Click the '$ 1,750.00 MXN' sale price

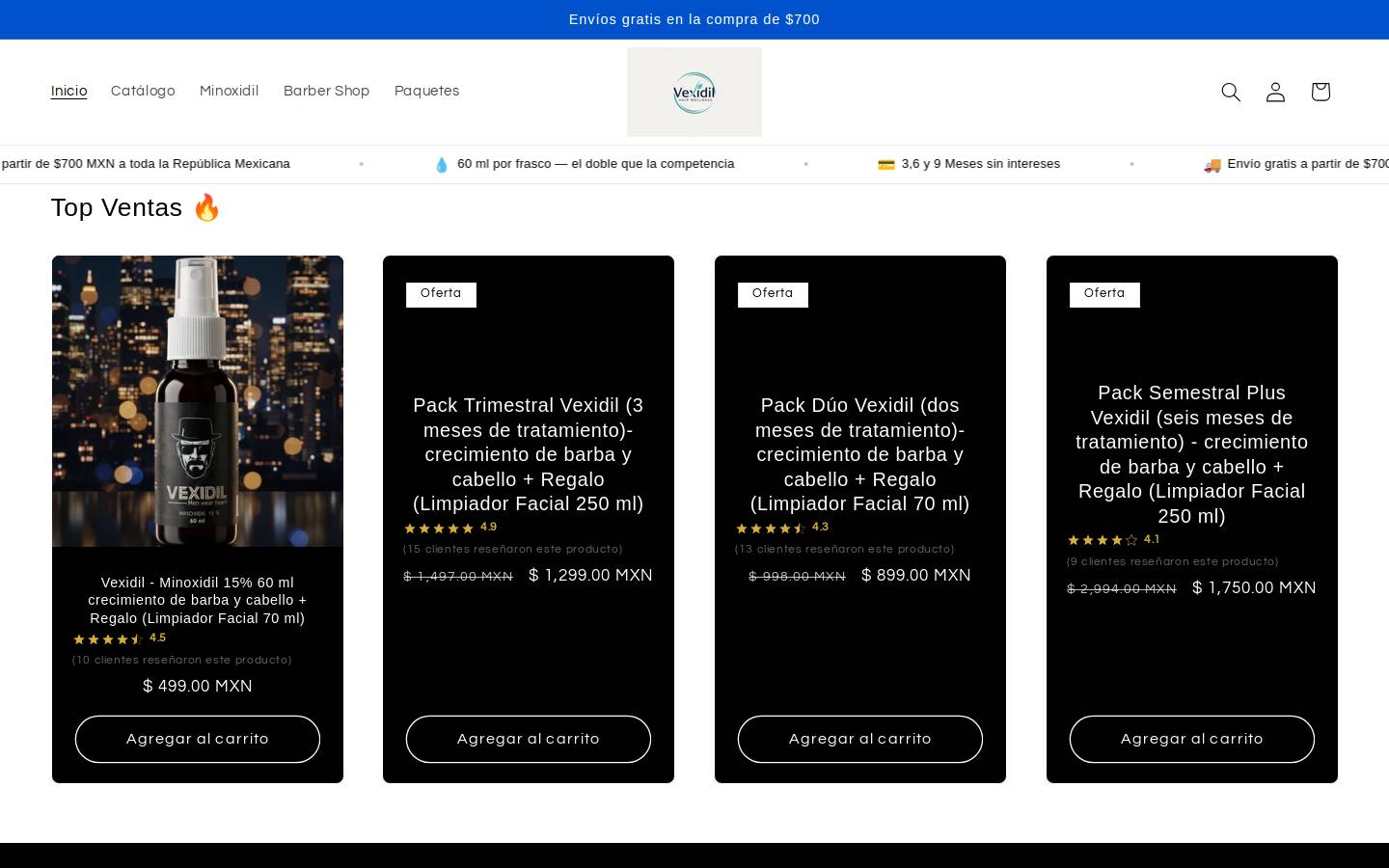[1254, 588]
